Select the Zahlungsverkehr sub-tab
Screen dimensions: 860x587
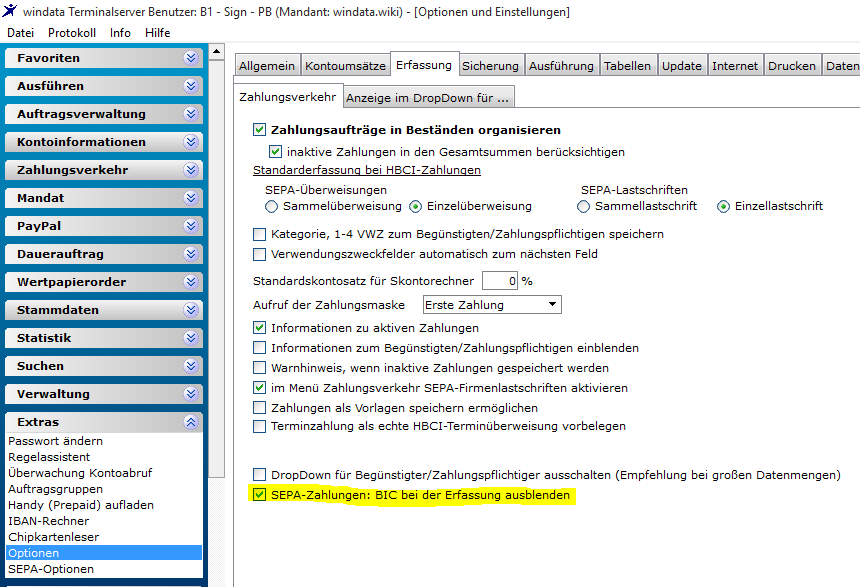288,97
